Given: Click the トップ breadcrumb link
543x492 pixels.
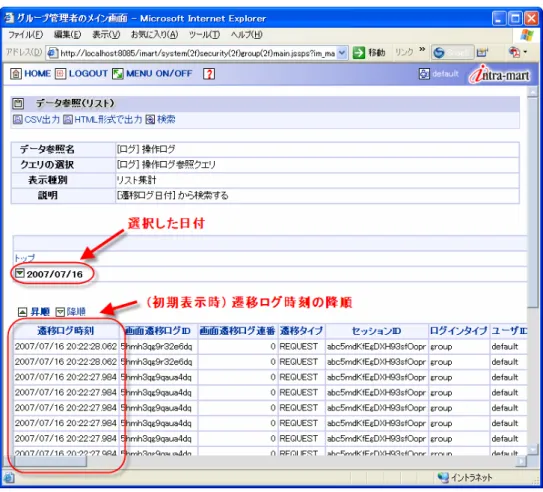Looking at the screenshot, I should (25, 258).
